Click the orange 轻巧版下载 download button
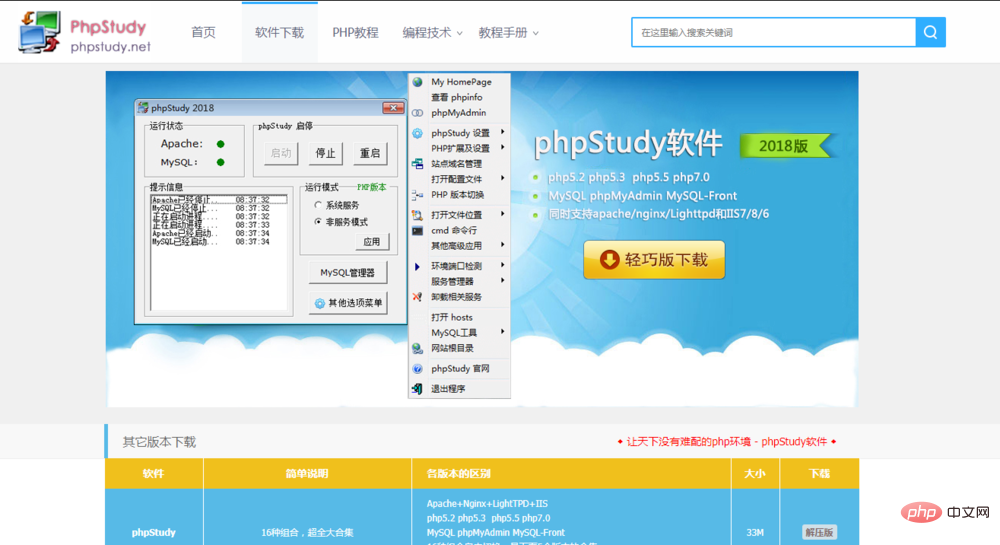Screen dimensions: 1000x545 click(654, 260)
